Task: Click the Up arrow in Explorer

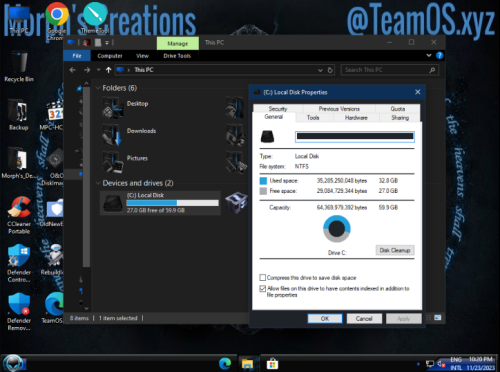Action: click(108, 70)
